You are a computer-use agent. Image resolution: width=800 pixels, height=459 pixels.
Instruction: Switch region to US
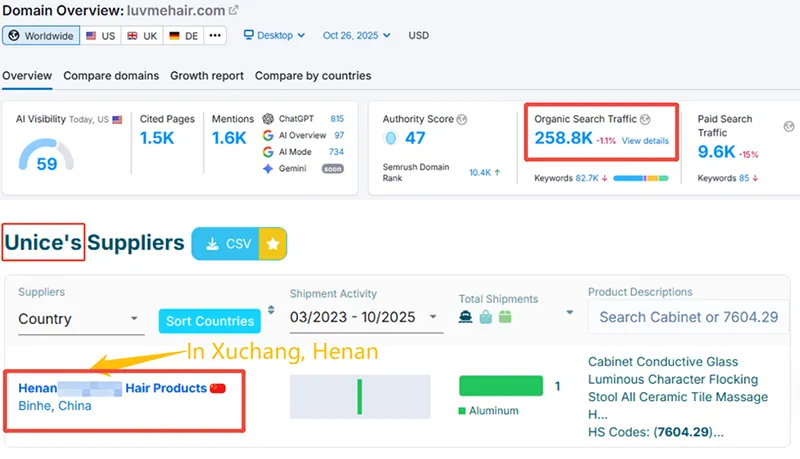pyautogui.click(x=101, y=35)
